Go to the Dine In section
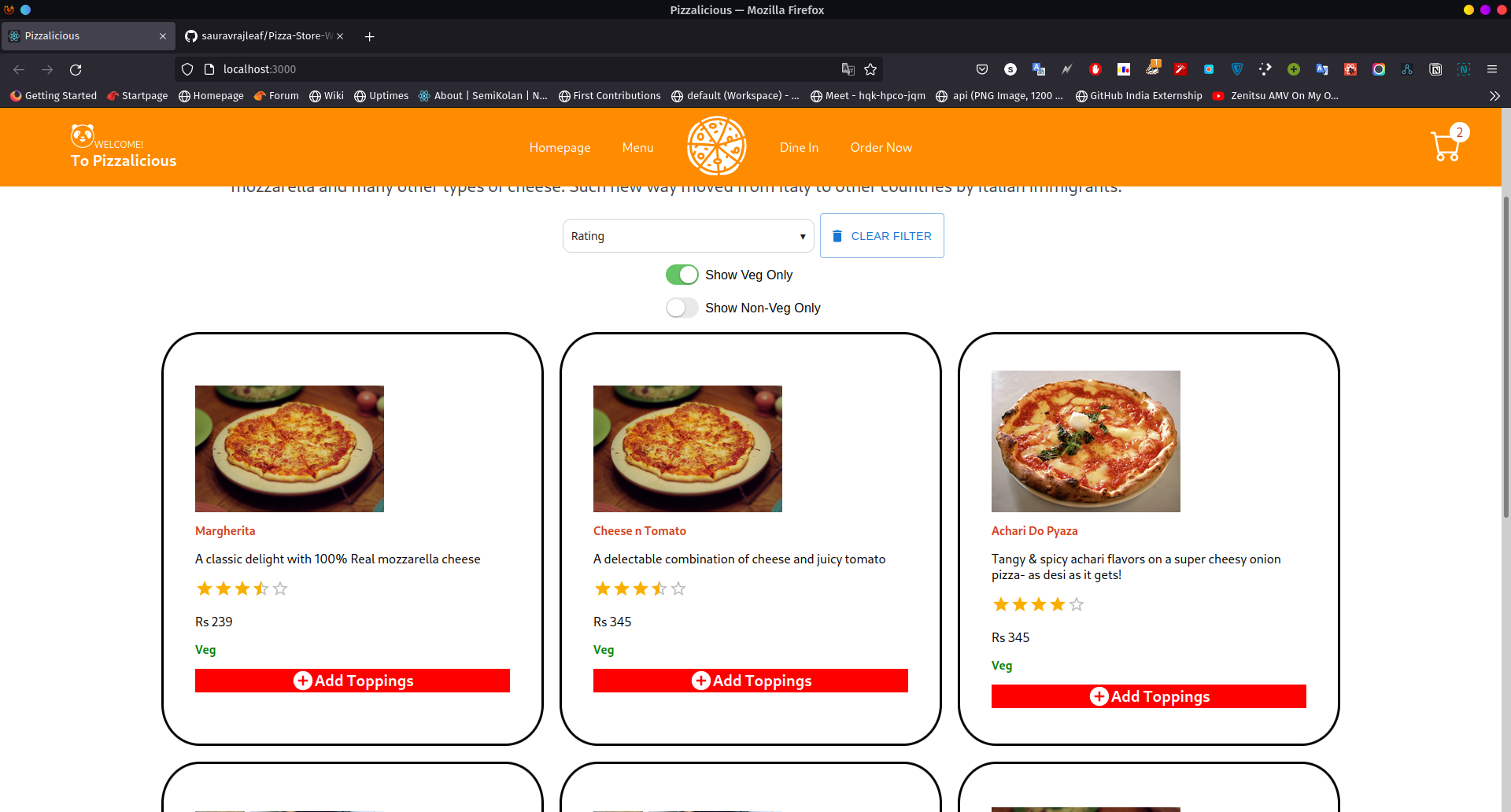1511x812 pixels. (799, 147)
